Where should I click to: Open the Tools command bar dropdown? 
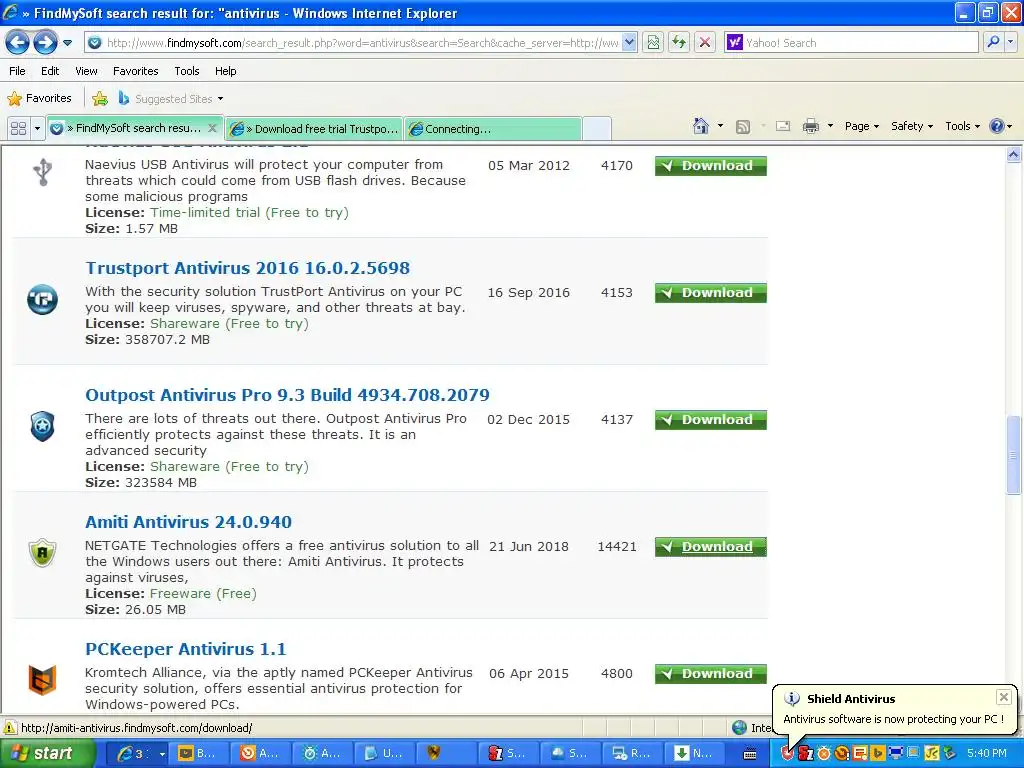(x=963, y=126)
